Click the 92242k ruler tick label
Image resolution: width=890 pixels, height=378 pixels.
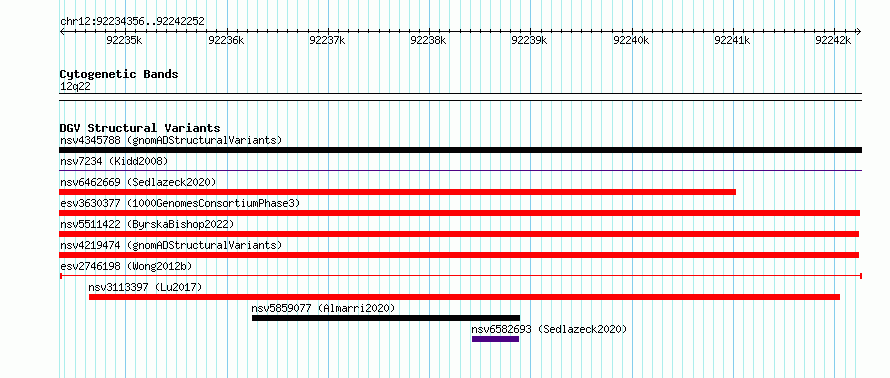[833, 40]
